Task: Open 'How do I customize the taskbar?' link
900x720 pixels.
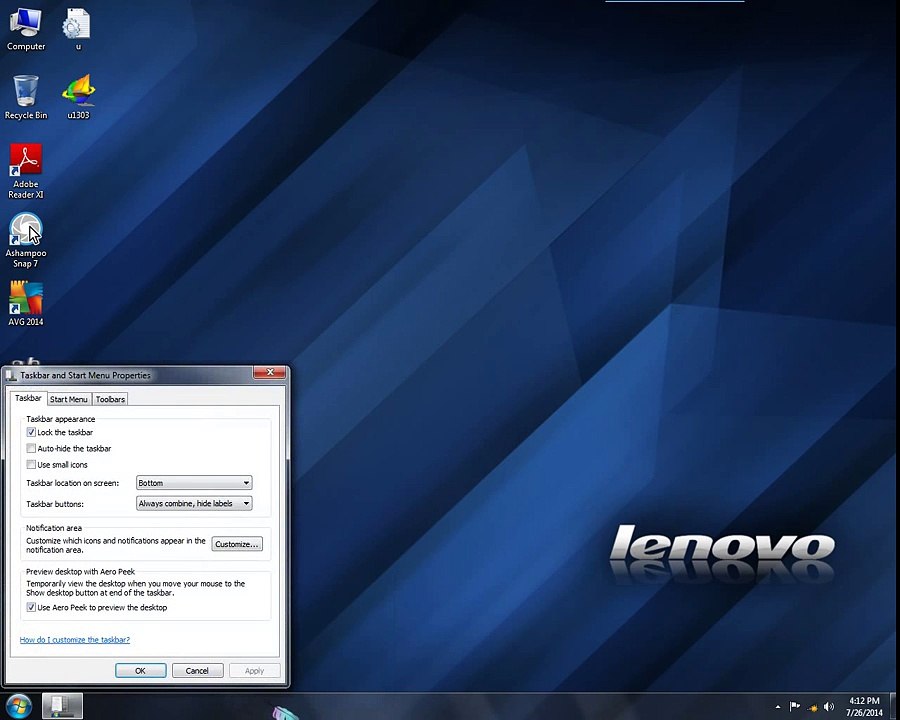Action: 75,640
